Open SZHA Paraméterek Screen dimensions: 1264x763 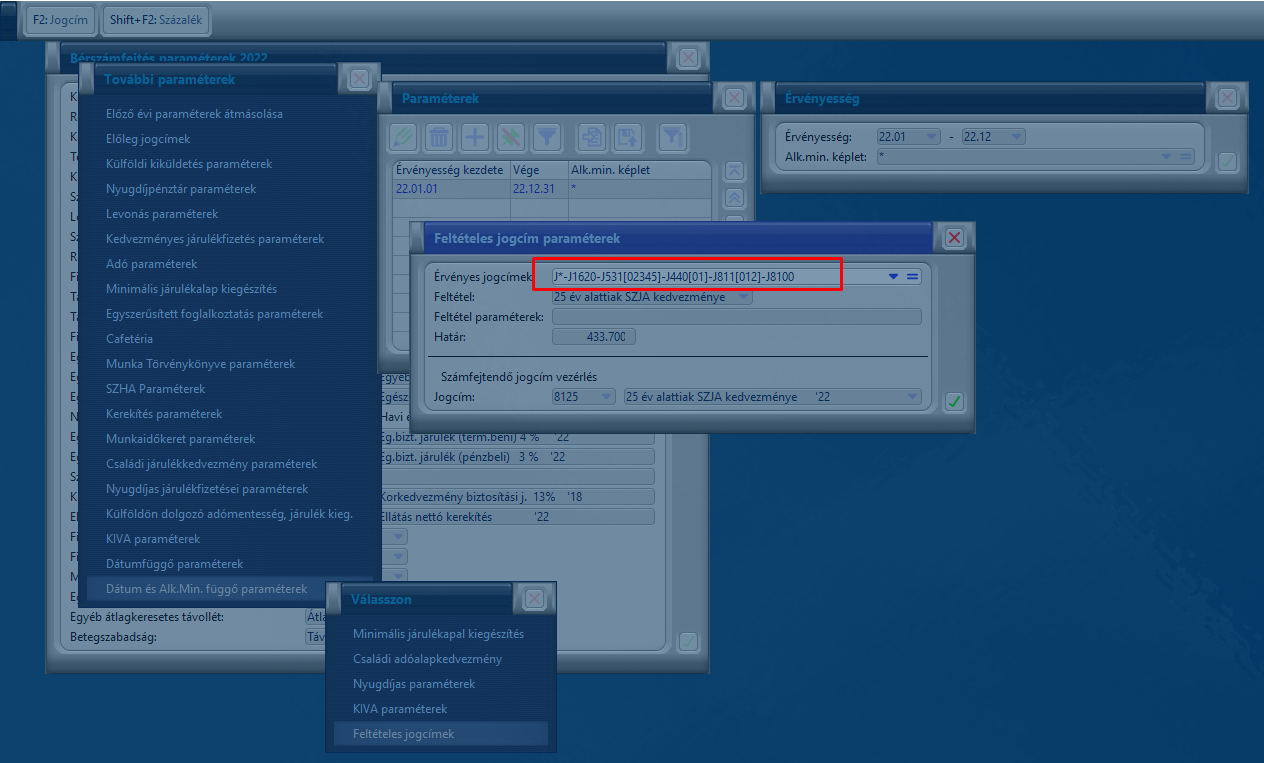pyautogui.click(x=156, y=389)
